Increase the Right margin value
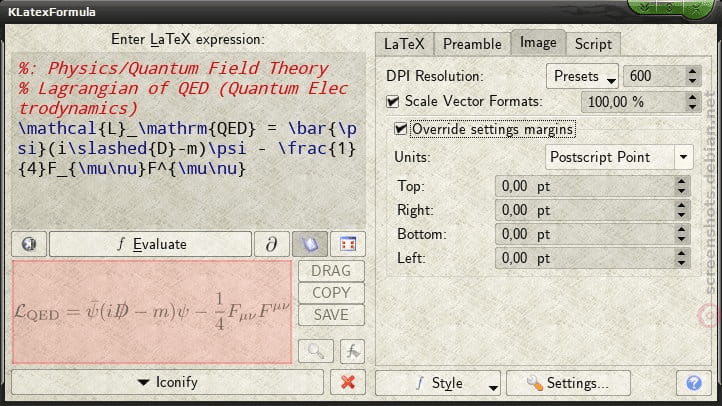The height and width of the screenshot is (406, 722). click(681, 205)
